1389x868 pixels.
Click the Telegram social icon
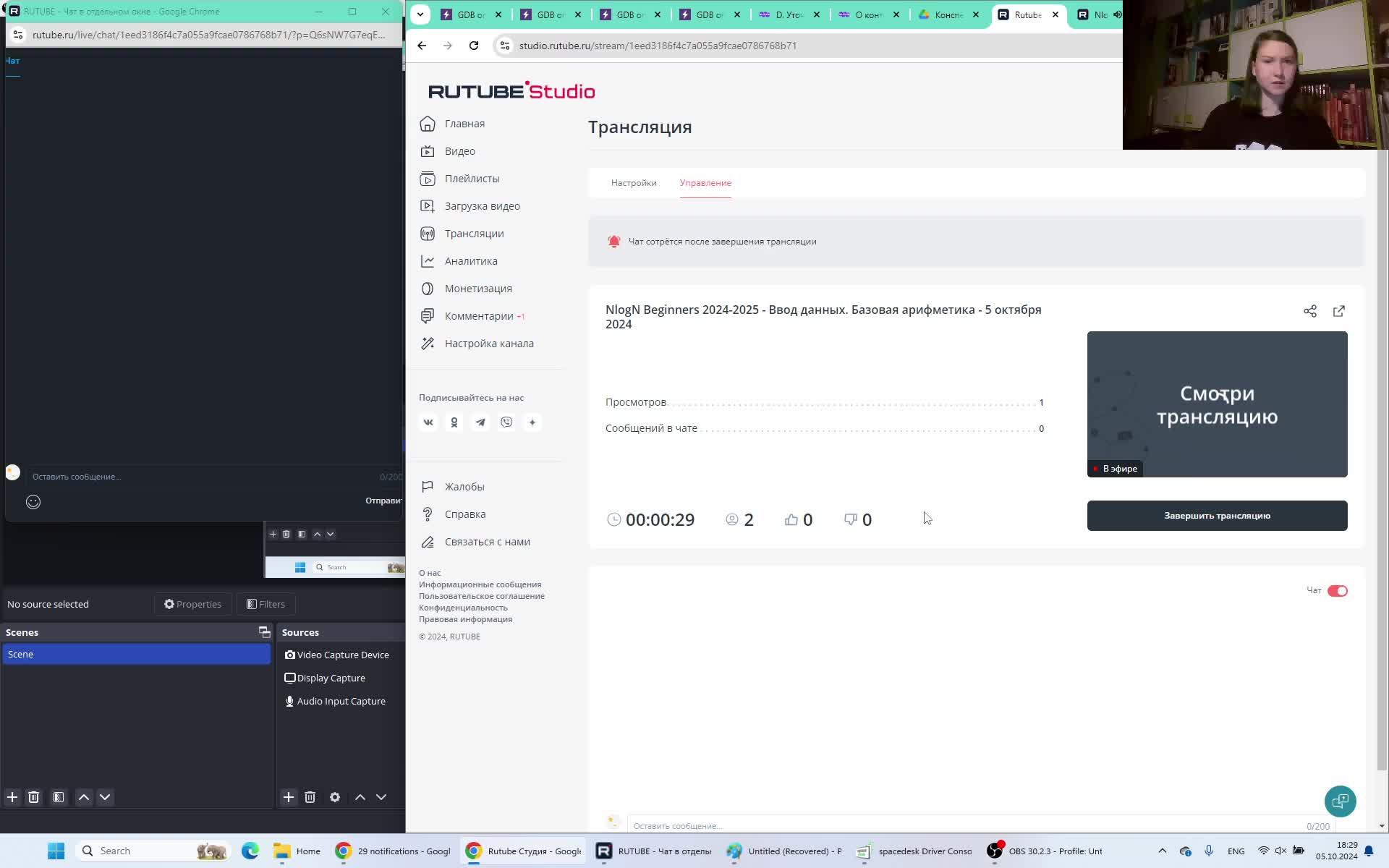click(x=480, y=422)
